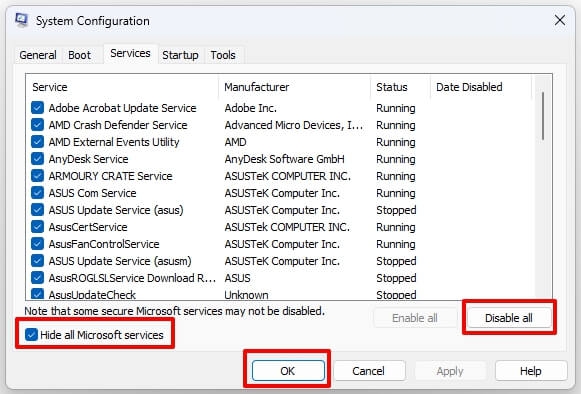Uncheck AsusFanControlService checkbox
The image size is (581, 394).
tap(37, 244)
